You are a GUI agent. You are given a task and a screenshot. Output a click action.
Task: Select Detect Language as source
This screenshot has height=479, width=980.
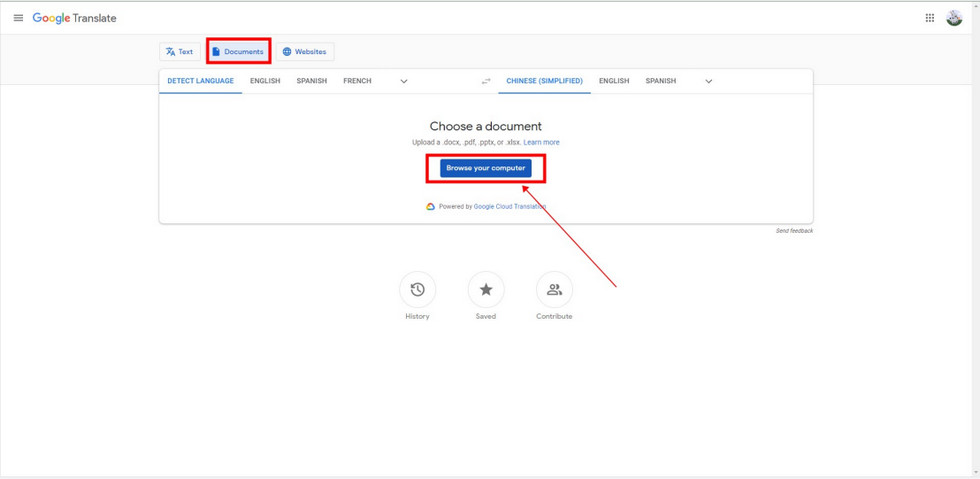coord(200,81)
